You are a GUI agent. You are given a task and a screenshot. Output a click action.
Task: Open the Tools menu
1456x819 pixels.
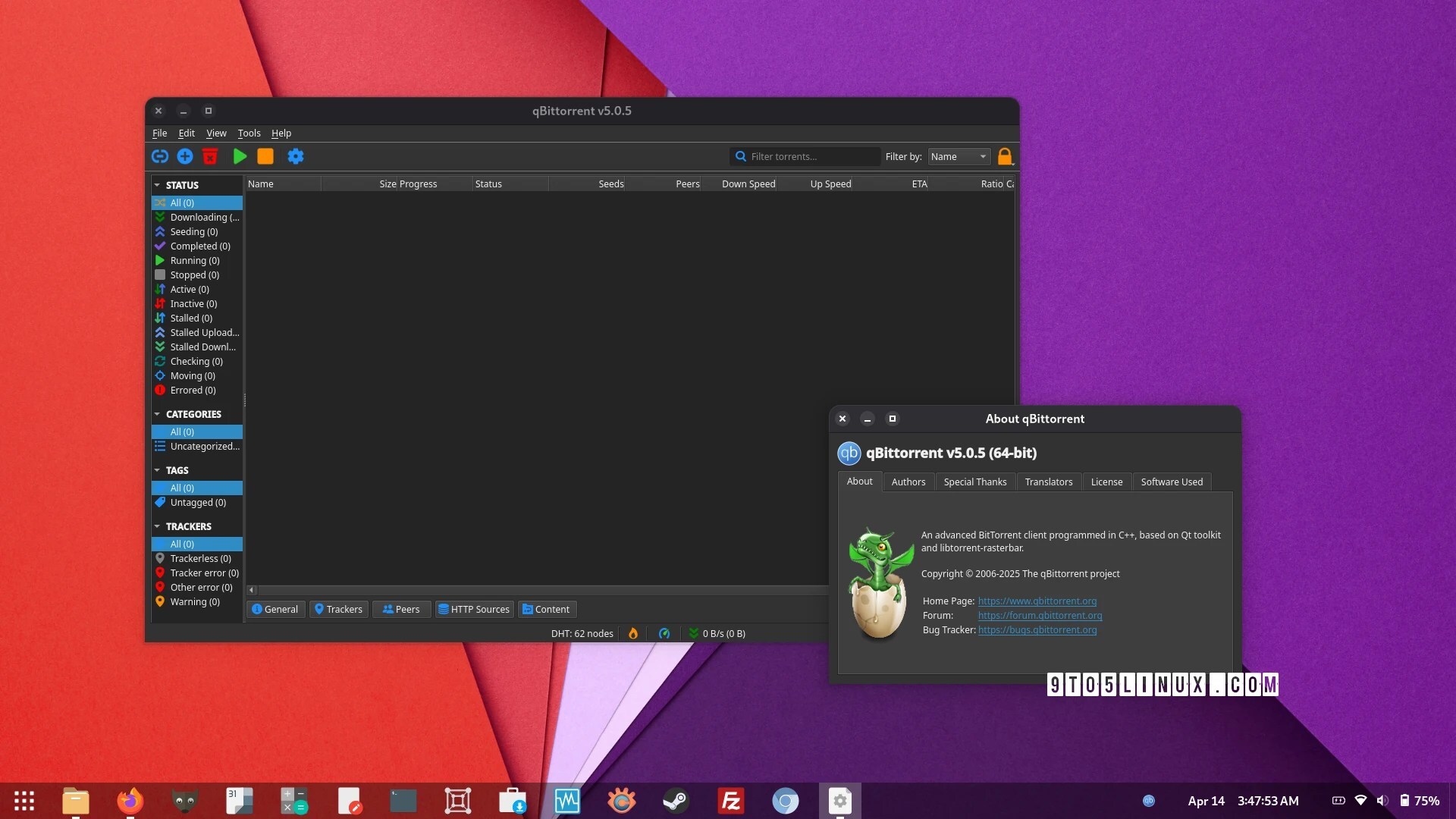[249, 133]
